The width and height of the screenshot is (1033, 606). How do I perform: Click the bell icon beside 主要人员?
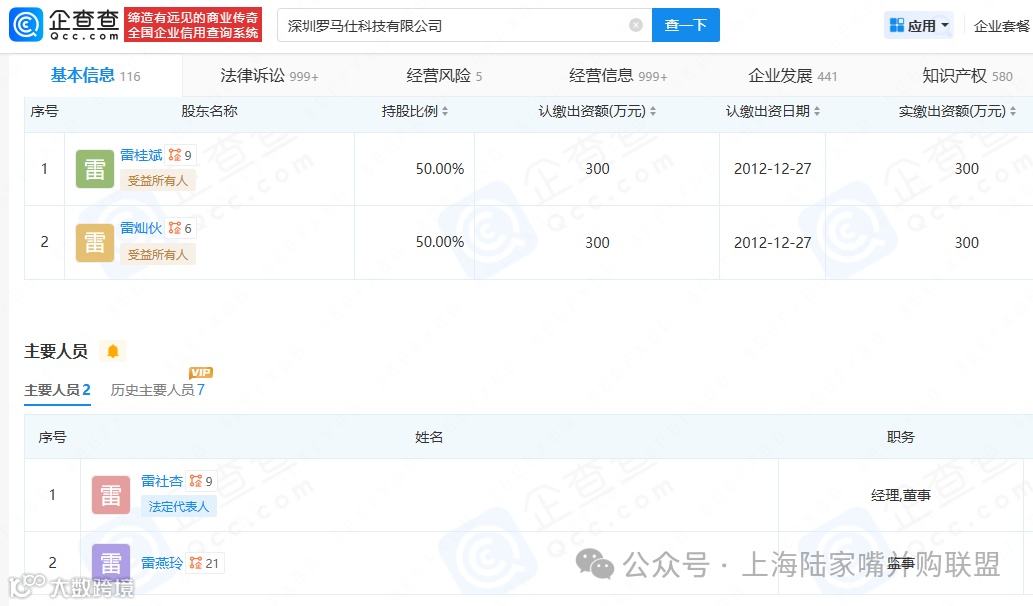(x=113, y=351)
